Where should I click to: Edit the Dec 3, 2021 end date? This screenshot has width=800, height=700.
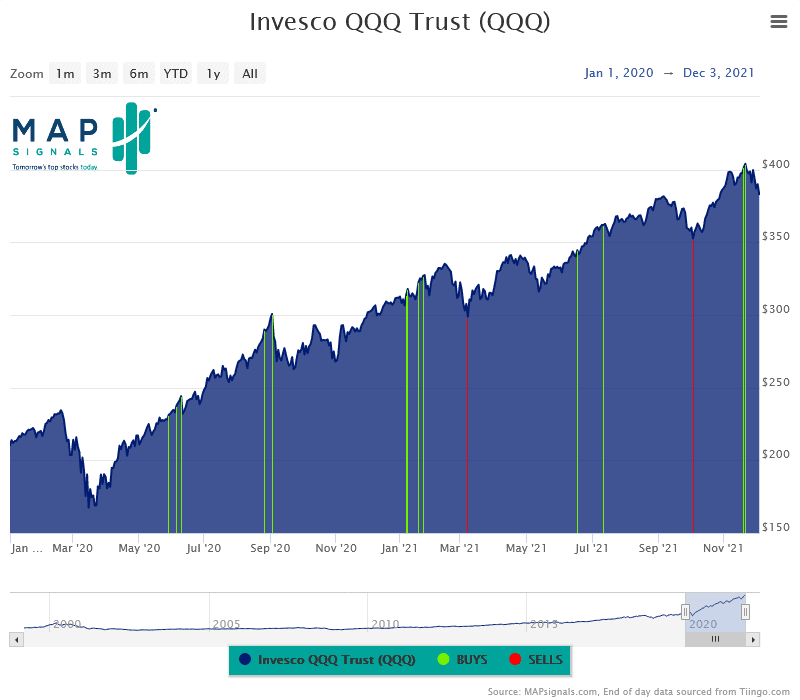tap(718, 73)
